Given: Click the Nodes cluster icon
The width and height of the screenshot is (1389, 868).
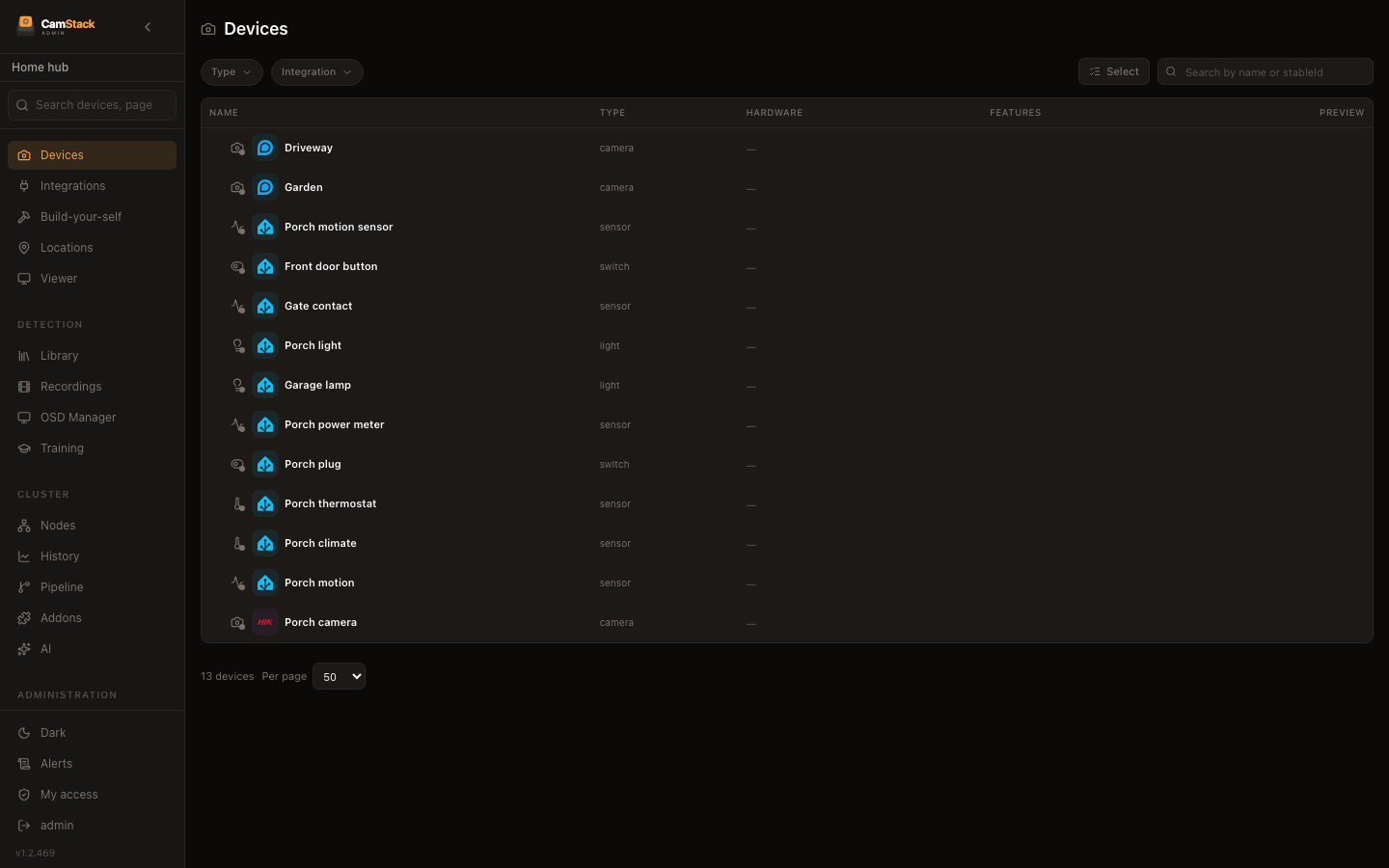Looking at the screenshot, I should click(x=24, y=526).
